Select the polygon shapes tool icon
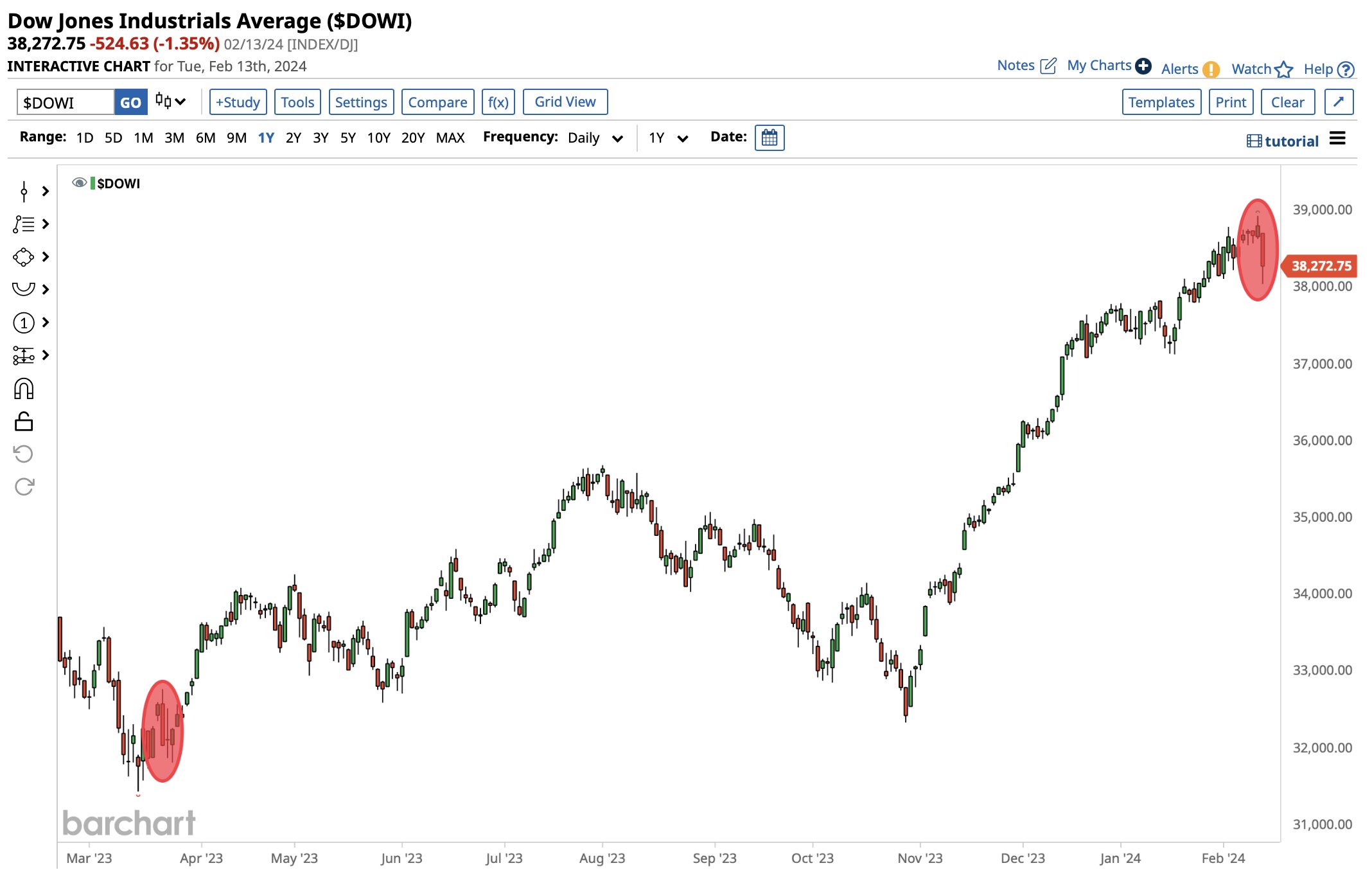Screen dimensions: 1372x888 (23, 257)
